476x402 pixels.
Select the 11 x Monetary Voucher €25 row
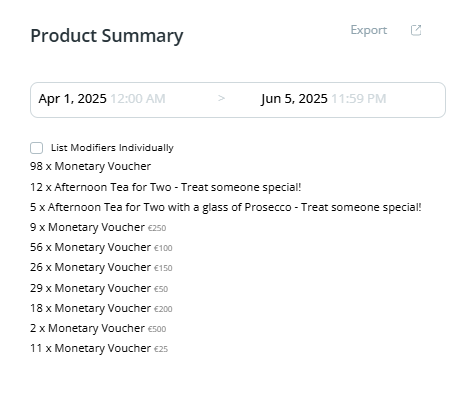point(99,348)
